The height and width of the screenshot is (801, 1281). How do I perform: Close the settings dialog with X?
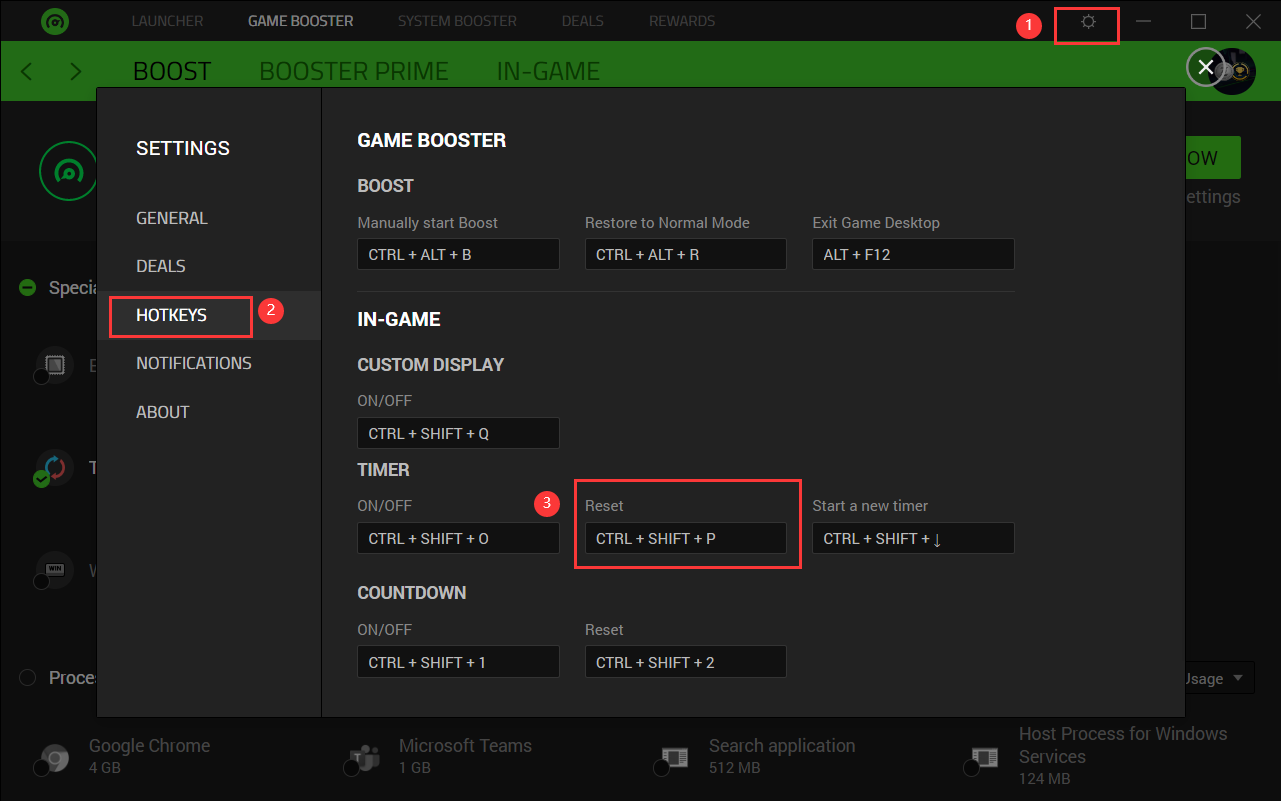[x=1205, y=67]
